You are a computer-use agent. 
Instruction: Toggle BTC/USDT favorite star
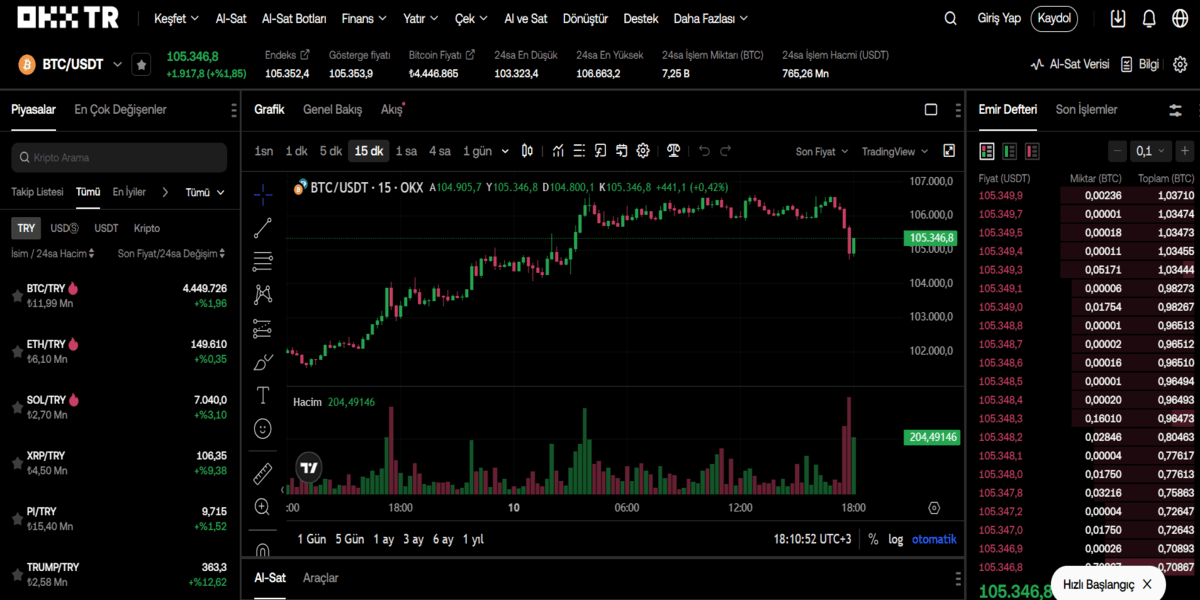point(141,64)
